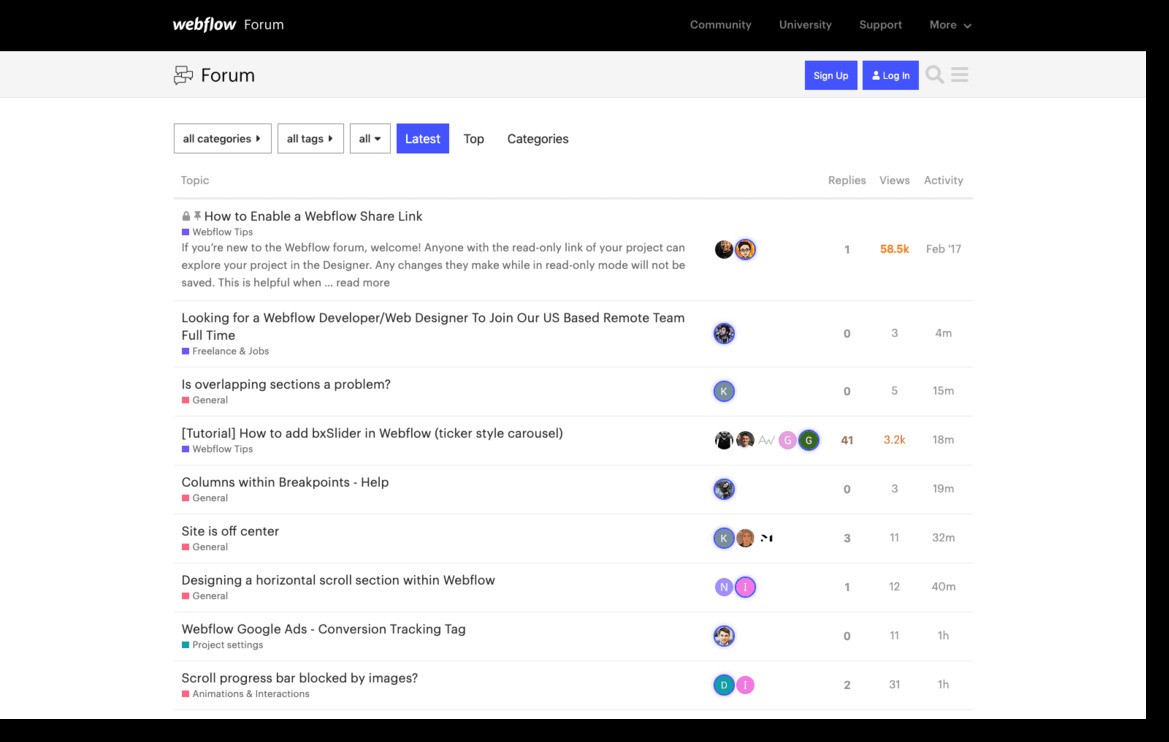Open first avatar on bxSlider tutorial row
Viewport: 1169px width, 742px height.
[724, 440]
